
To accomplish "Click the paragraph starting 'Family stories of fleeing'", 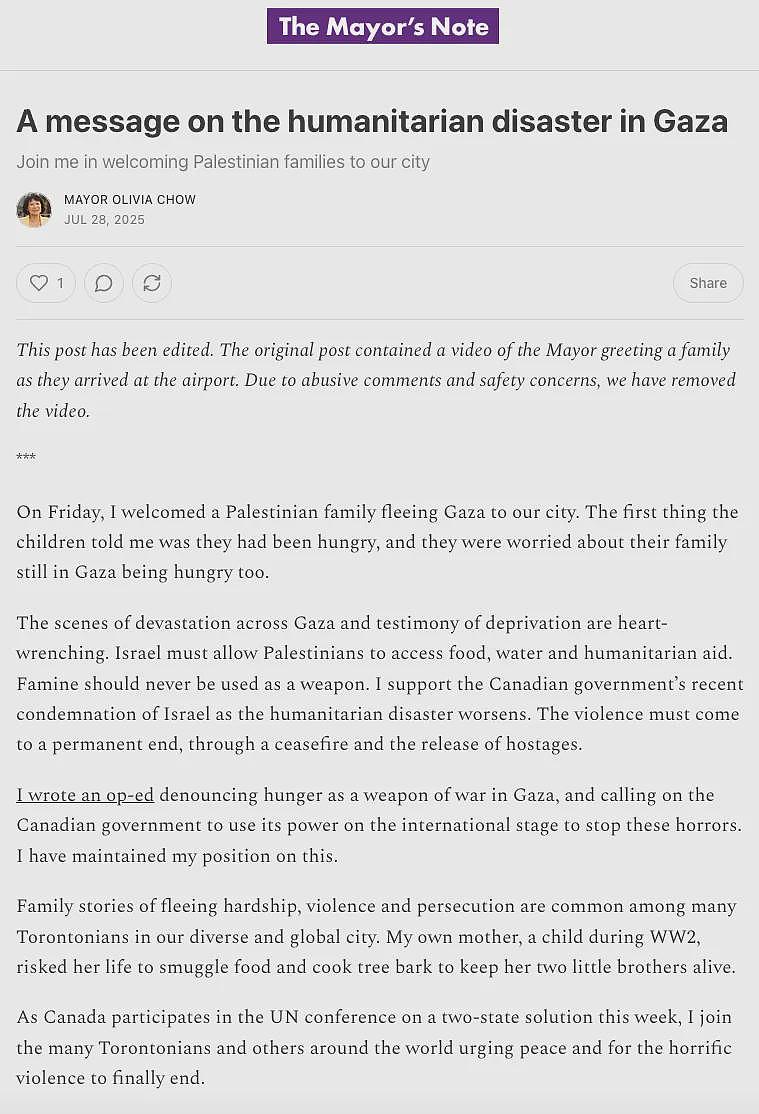I will (377, 936).
